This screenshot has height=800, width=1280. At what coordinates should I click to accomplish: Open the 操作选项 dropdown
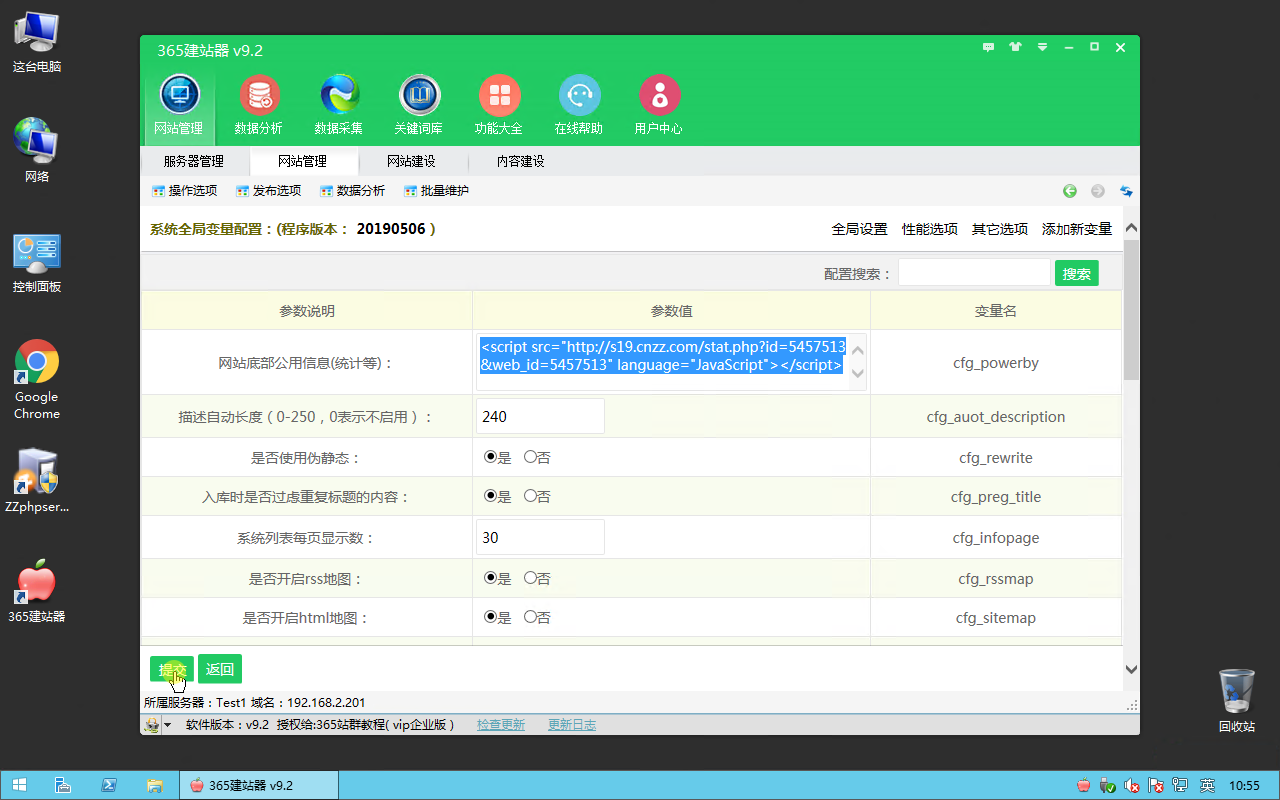click(184, 191)
